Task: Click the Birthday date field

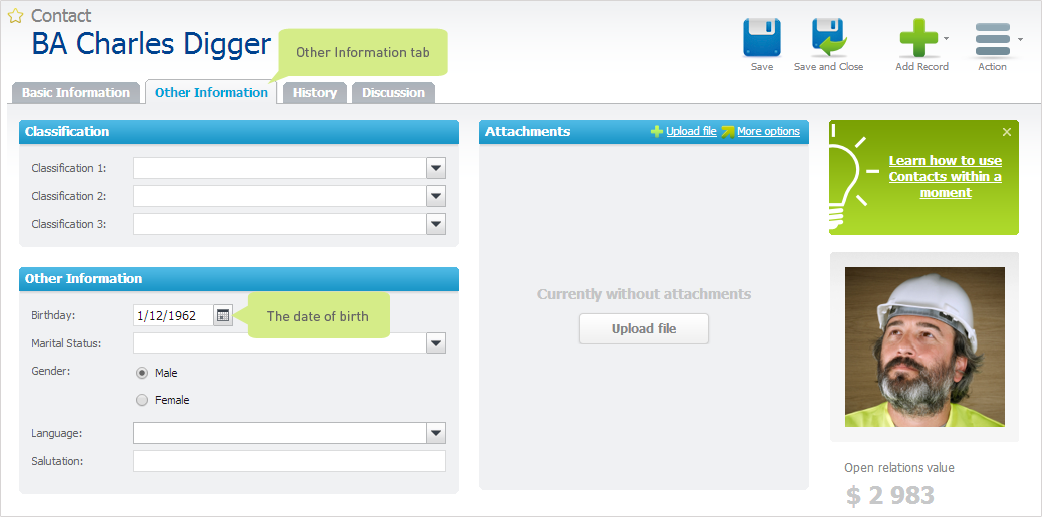Action: (173, 316)
